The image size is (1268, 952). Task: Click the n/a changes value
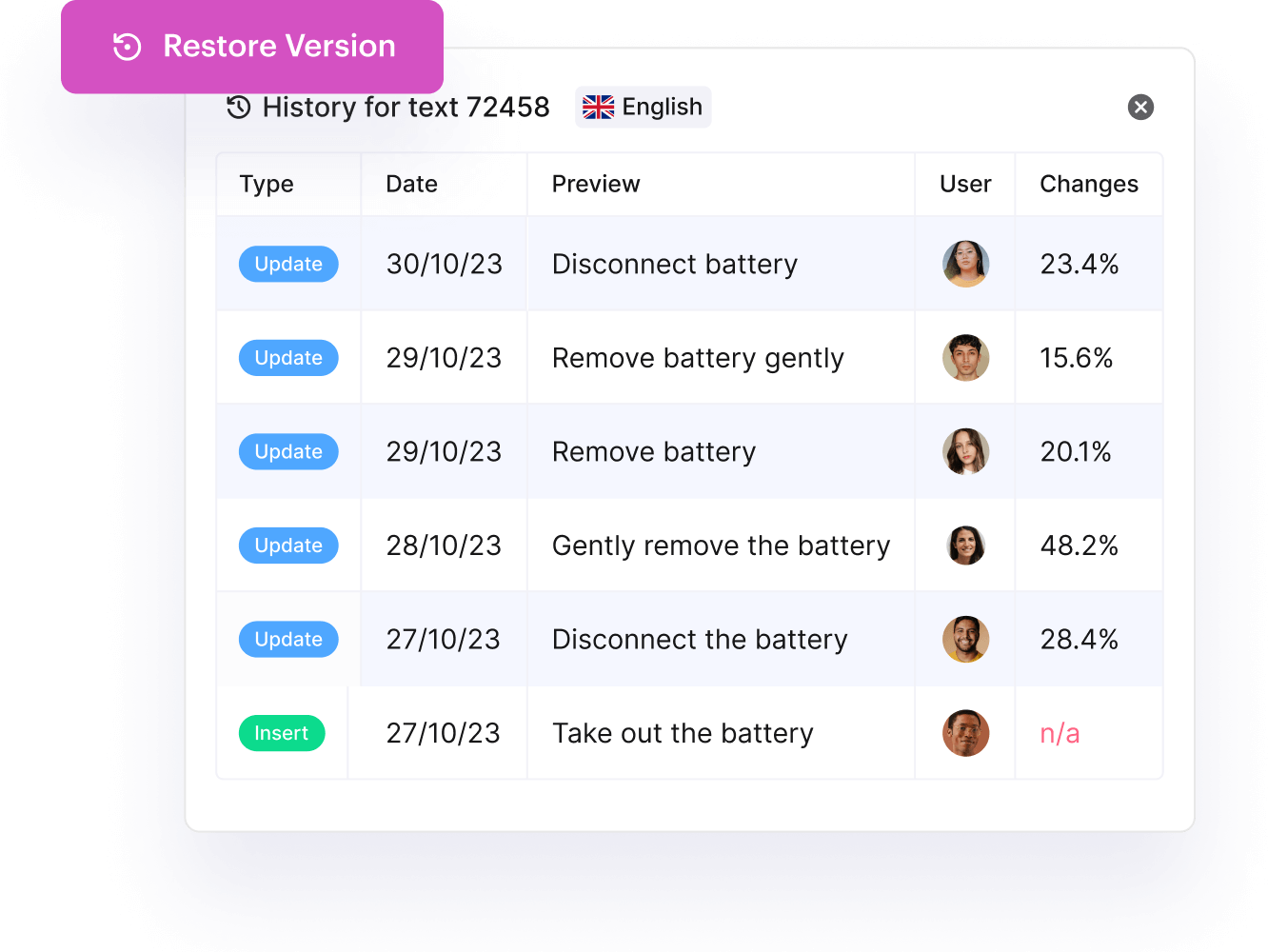pos(1060,733)
